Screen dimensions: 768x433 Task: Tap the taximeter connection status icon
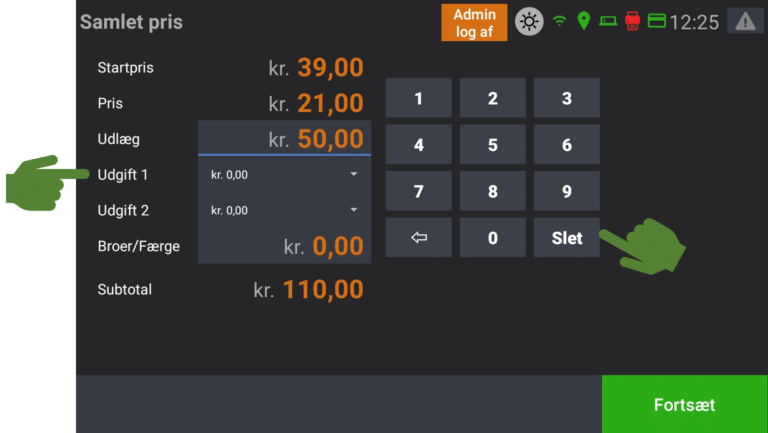pos(608,21)
